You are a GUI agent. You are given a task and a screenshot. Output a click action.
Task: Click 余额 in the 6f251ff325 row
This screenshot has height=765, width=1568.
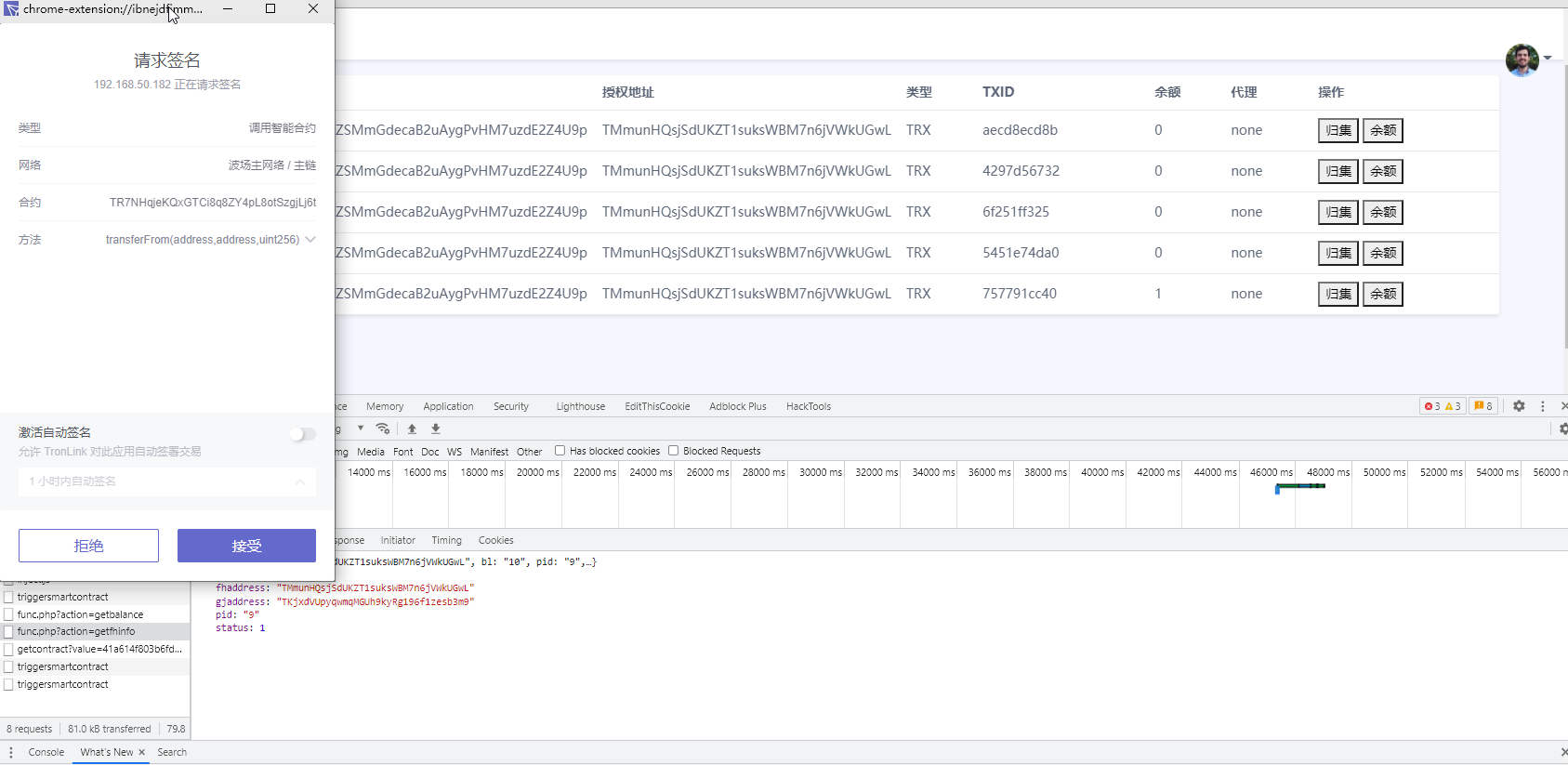(x=1383, y=212)
